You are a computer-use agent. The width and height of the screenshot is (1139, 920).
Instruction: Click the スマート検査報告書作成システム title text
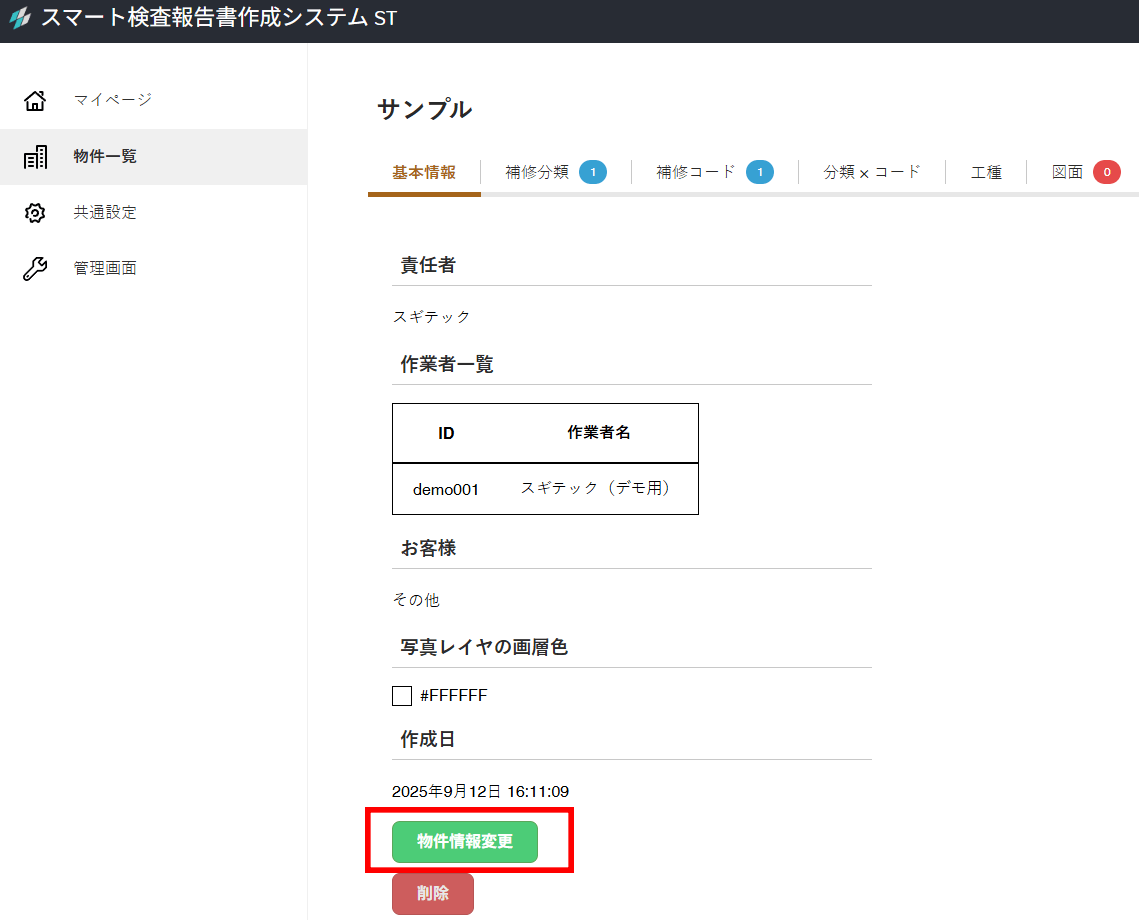pyautogui.click(x=205, y=19)
